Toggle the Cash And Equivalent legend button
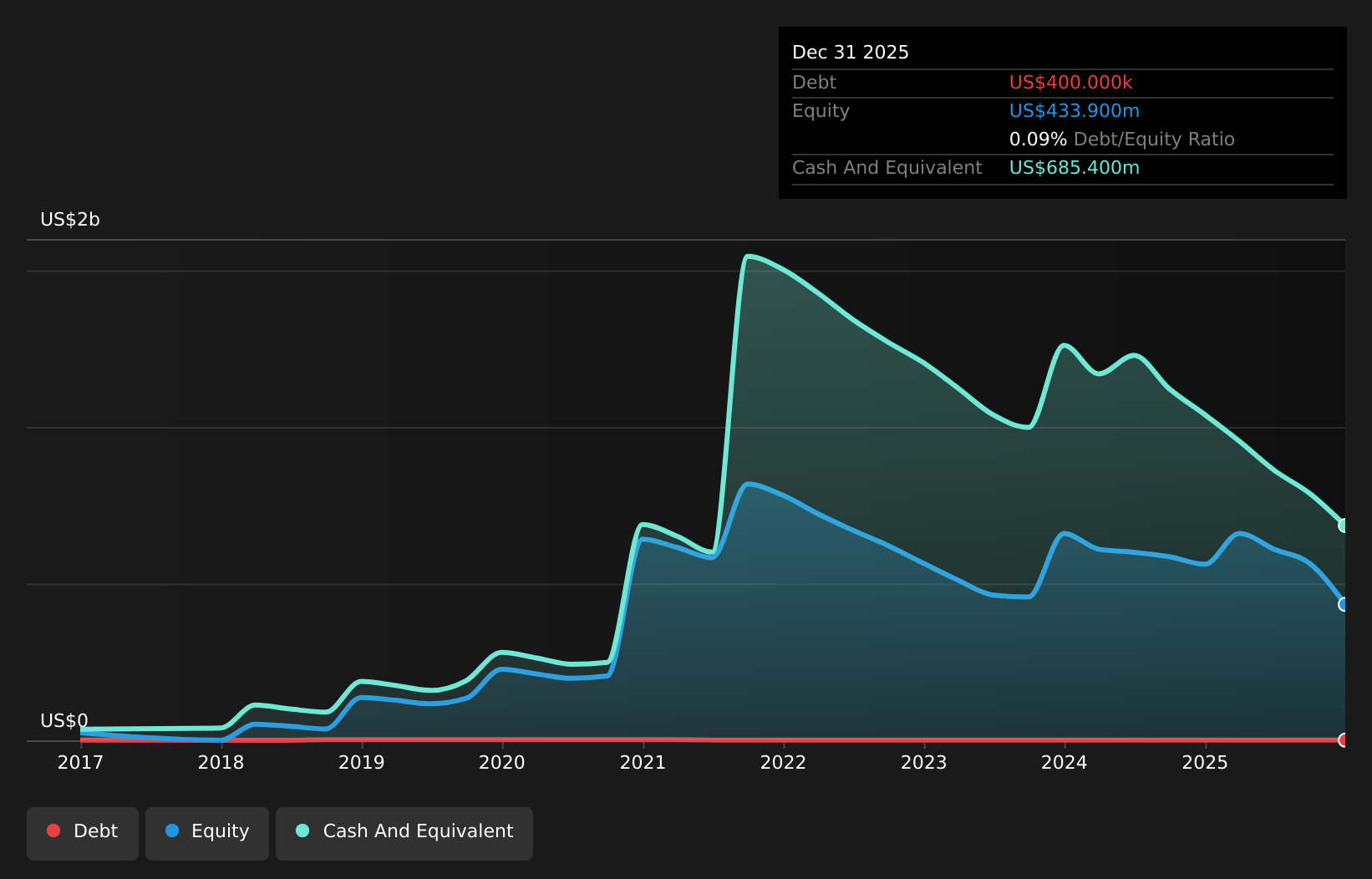 (x=404, y=833)
